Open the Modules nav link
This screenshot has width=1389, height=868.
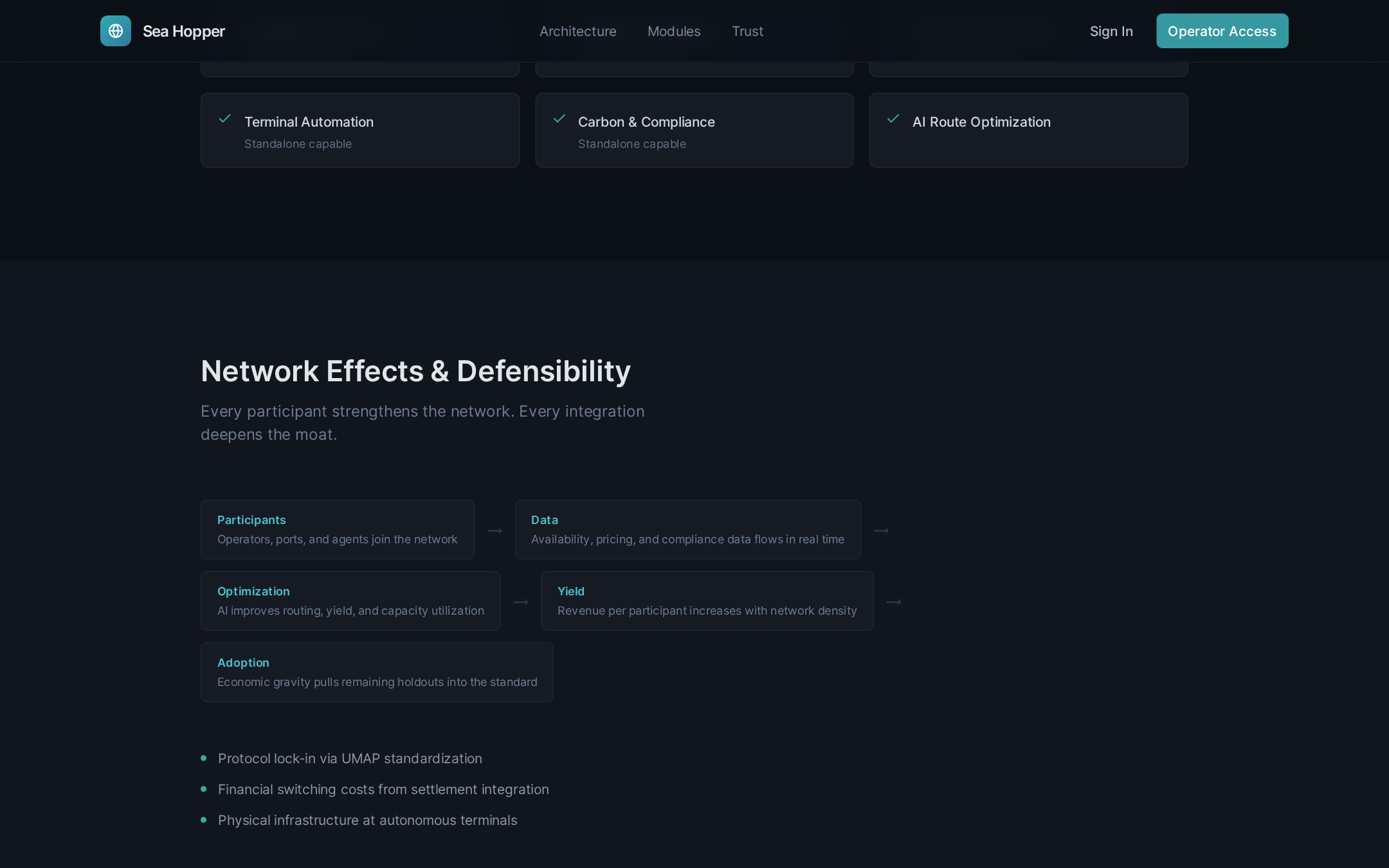(674, 31)
